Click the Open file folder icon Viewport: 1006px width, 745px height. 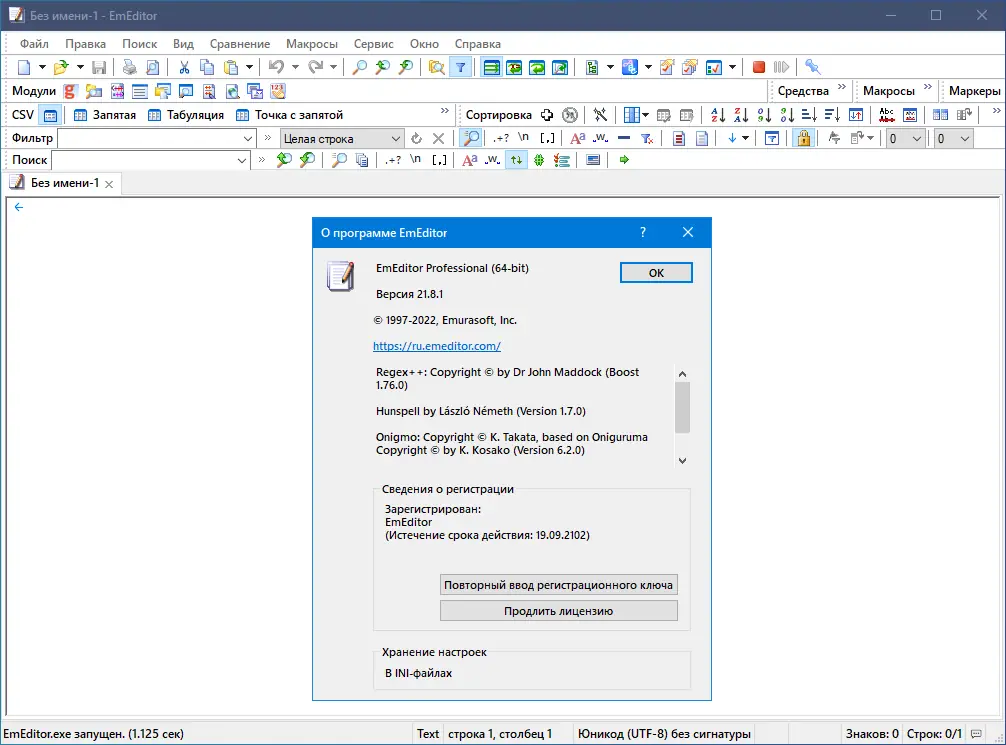coord(61,67)
